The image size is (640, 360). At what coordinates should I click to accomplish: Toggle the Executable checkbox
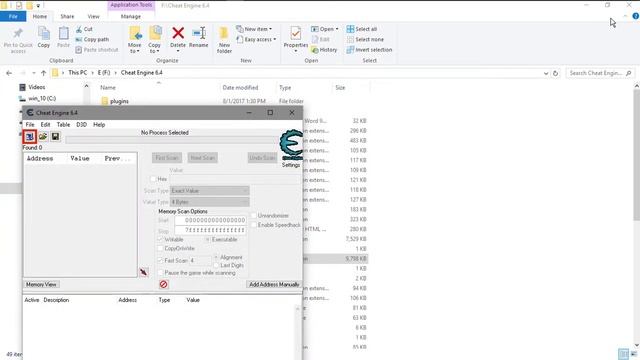(207, 240)
